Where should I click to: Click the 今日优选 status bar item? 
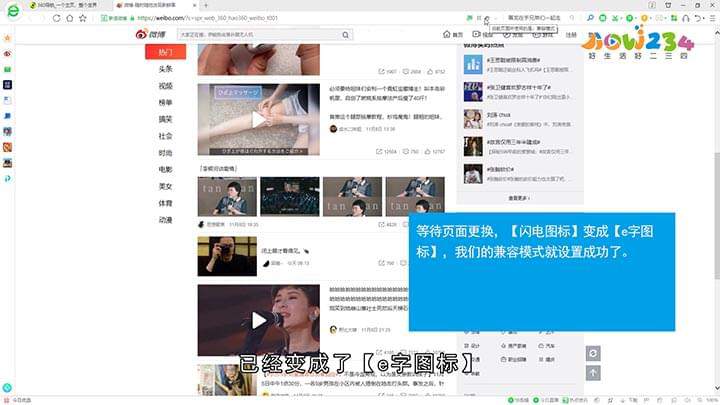pyautogui.click(x=17, y=400)
